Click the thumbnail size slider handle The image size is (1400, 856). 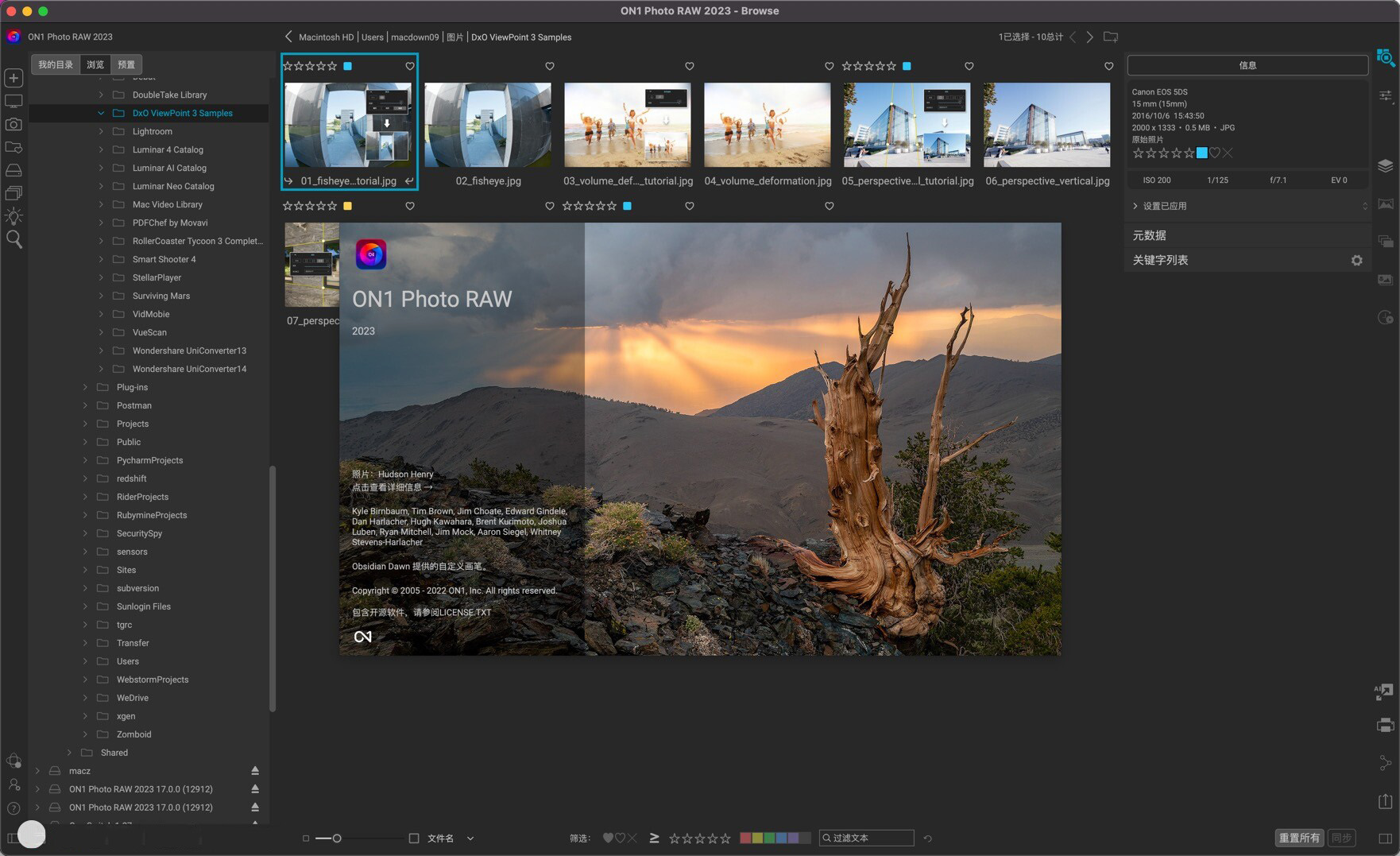point(337,838)
